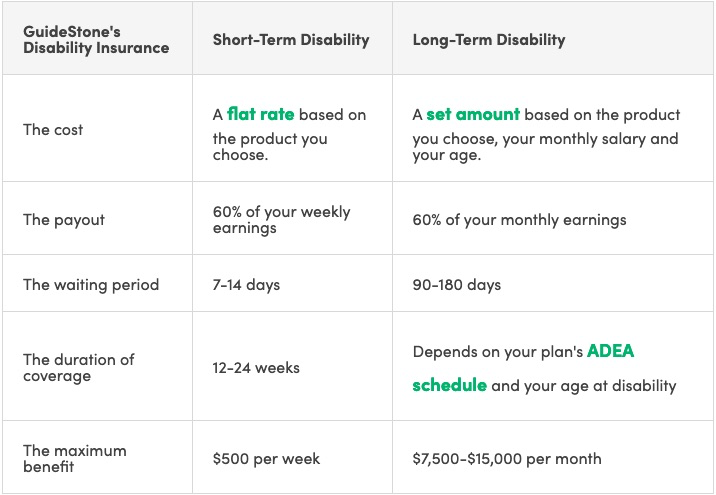Image resolution: width=716 pixels, height=495 pixels.
Task: Open the green 'flat rate' link
Action: pos(260,114)
